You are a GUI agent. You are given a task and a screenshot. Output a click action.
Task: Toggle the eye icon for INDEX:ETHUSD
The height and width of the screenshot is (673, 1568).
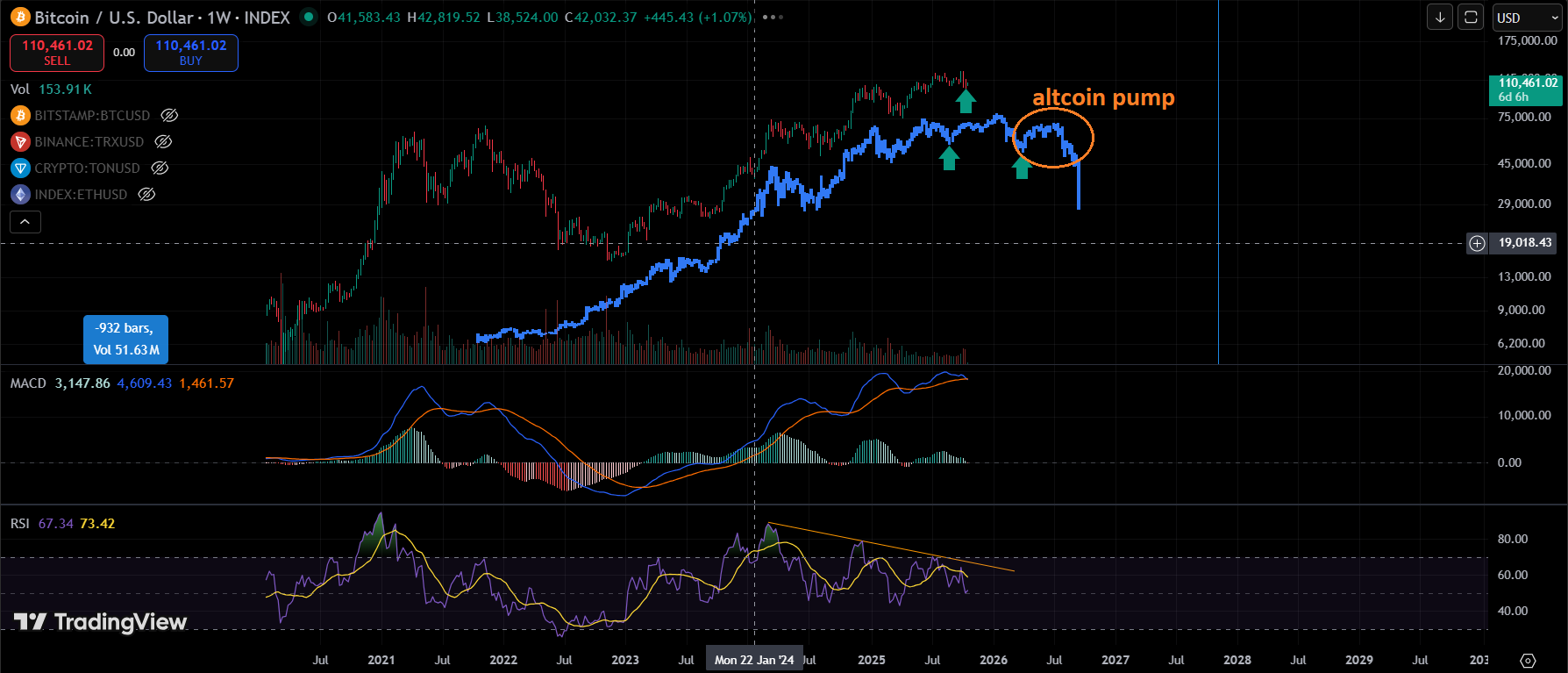click(x=147, y=195)
